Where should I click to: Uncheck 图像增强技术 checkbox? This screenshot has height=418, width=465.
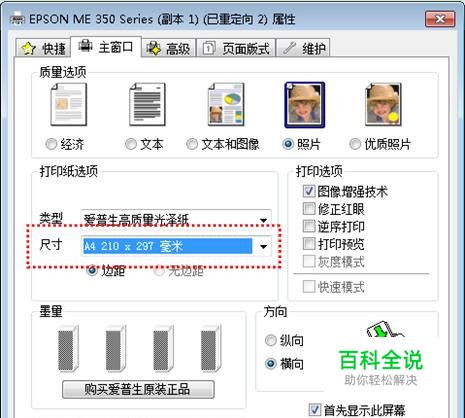[309, 191]
